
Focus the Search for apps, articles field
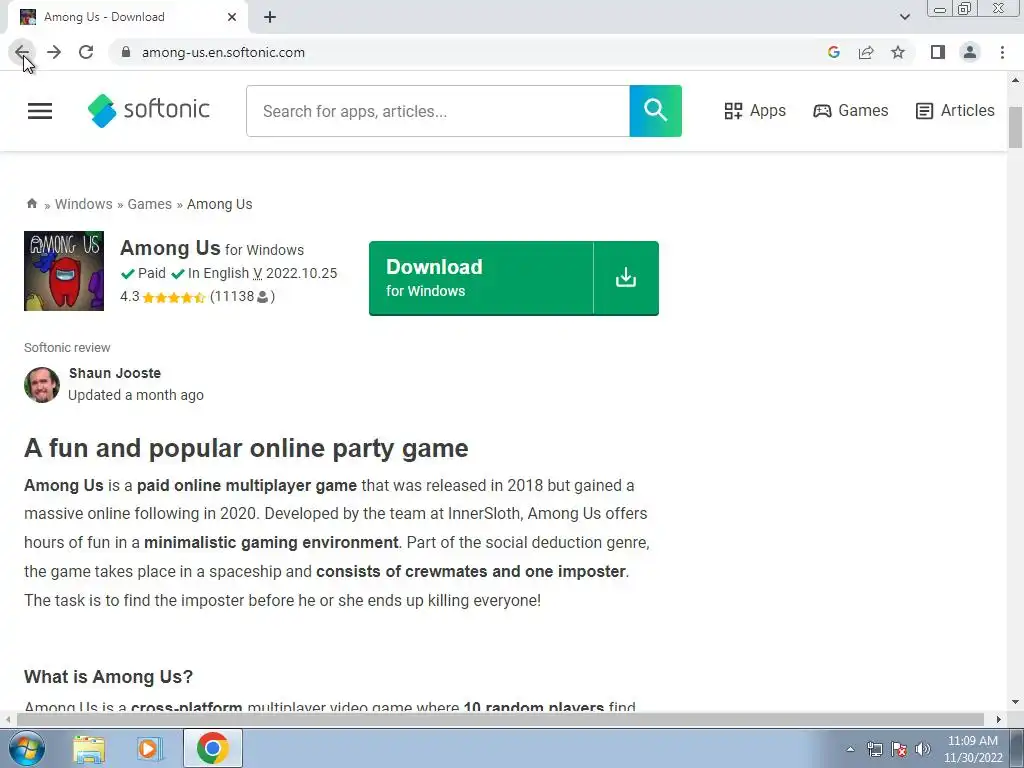click(x=438, y=111)
